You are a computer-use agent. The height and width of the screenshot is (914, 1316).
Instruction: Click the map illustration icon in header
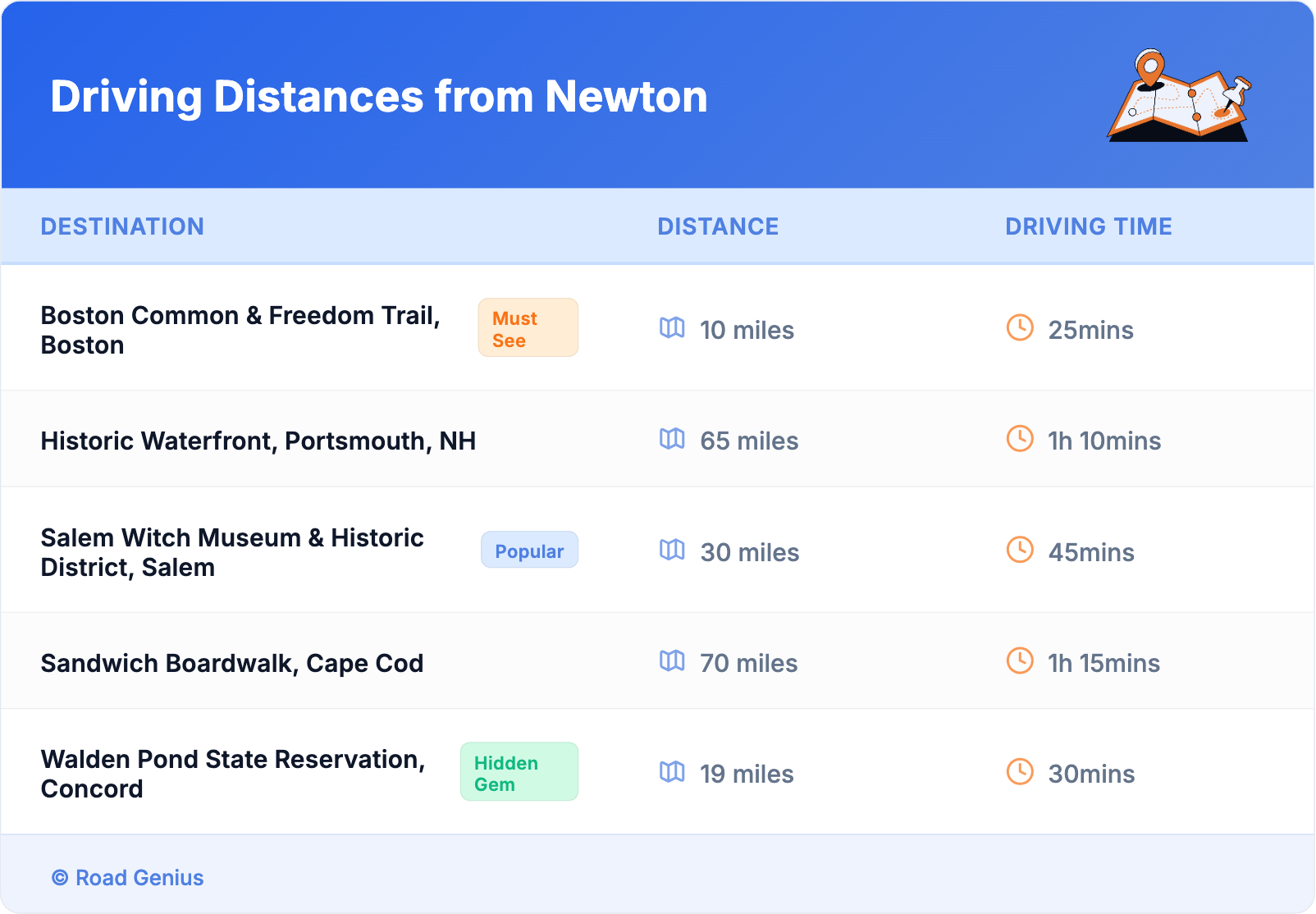1179,96
